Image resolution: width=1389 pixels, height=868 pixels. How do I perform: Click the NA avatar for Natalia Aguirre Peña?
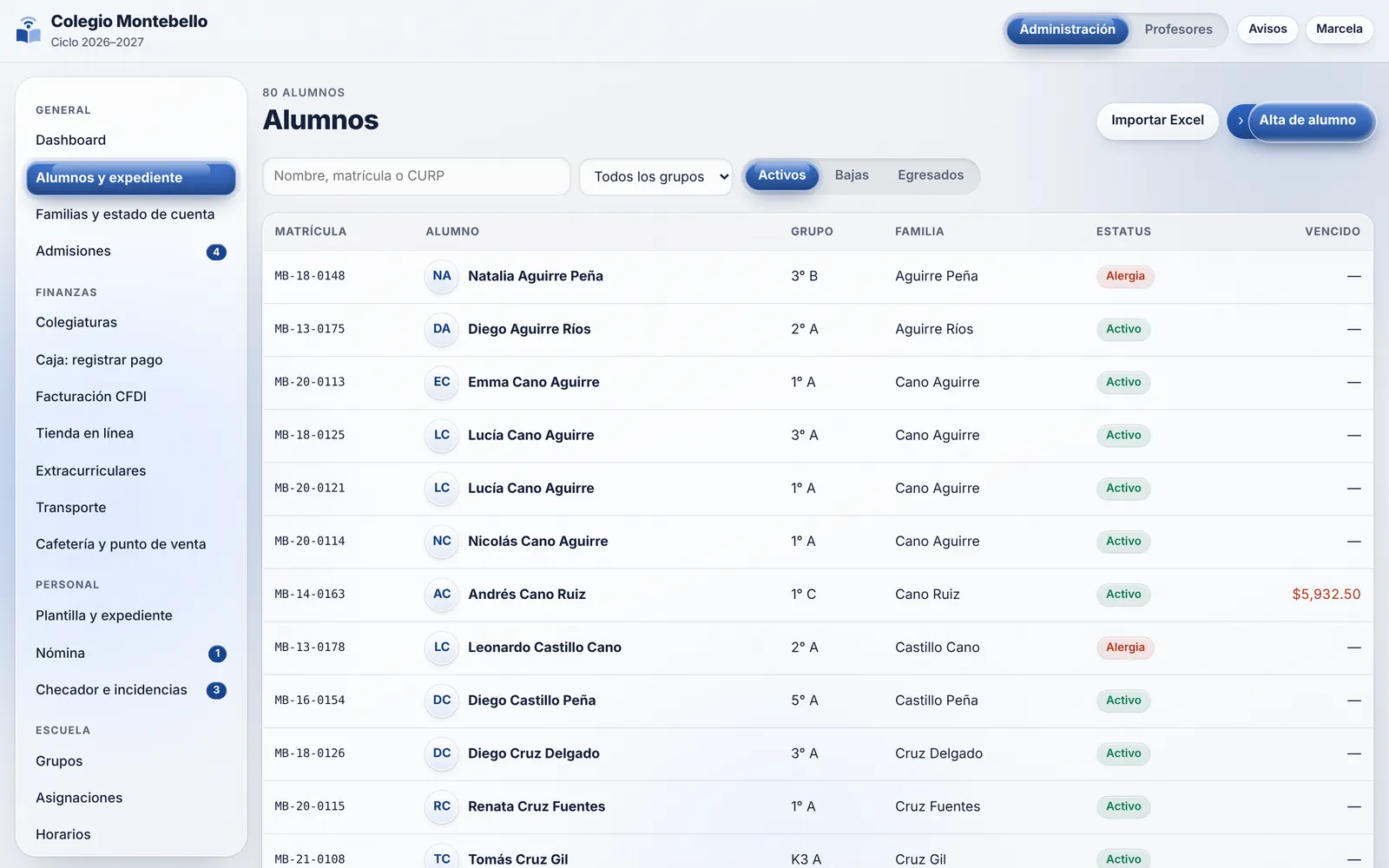pos(442,276)
